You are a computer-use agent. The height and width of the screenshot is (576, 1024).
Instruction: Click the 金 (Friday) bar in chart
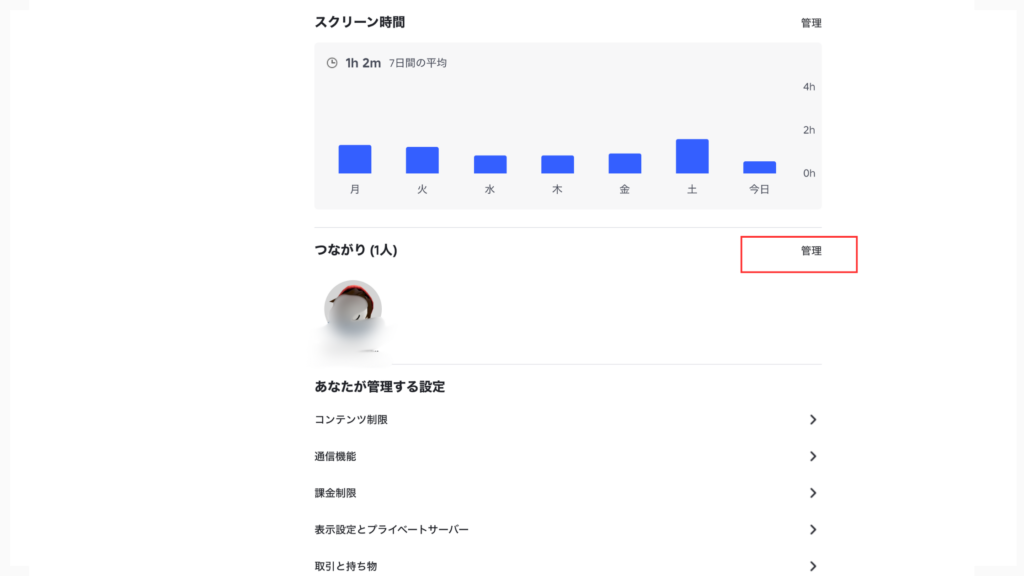(625, 163)
